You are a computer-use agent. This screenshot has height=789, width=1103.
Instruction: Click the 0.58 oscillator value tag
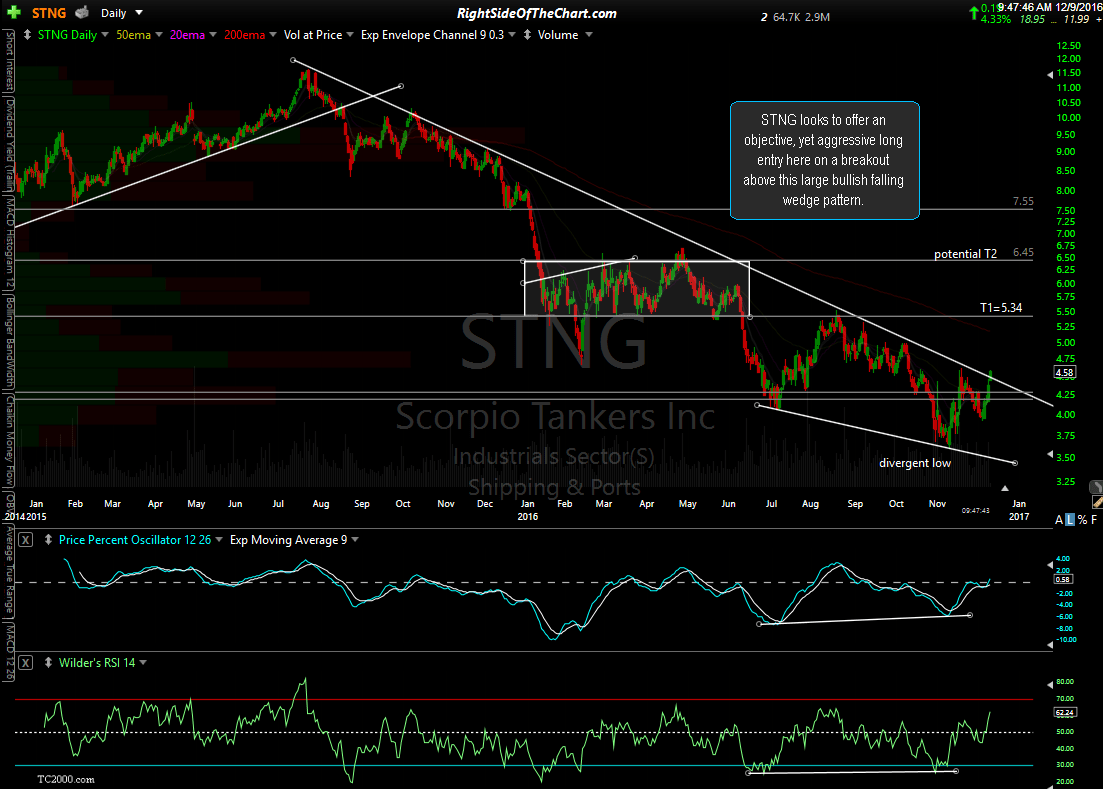[1063, 579]
